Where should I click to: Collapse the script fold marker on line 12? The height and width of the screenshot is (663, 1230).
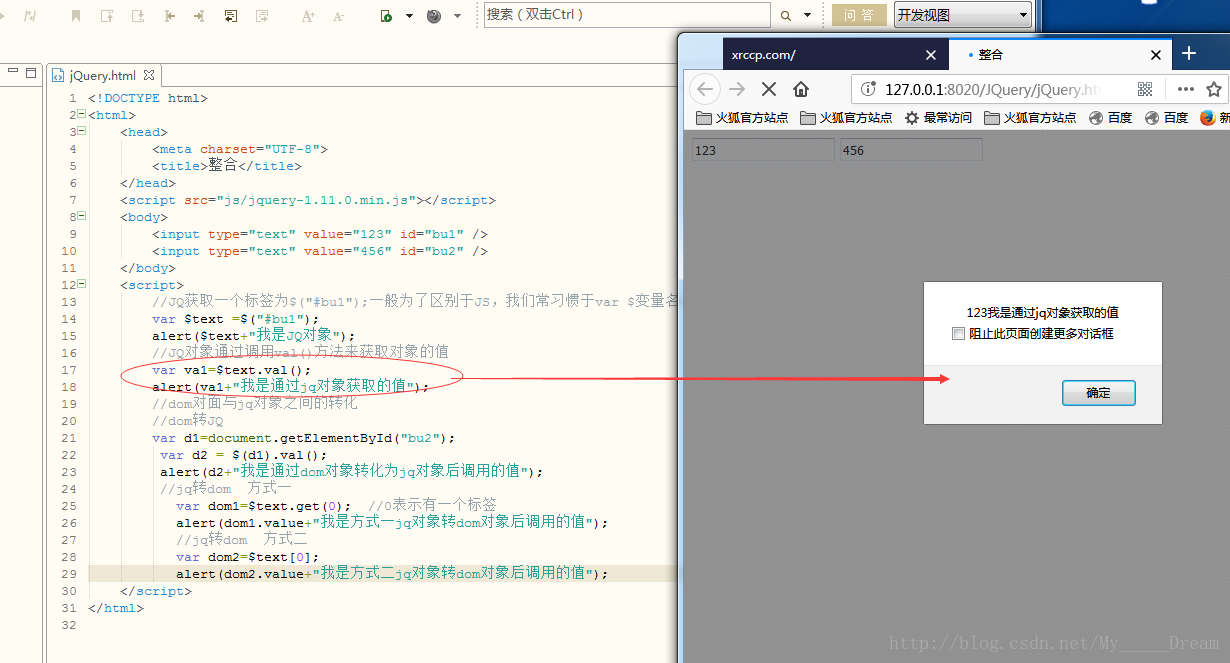pos(81,285)
